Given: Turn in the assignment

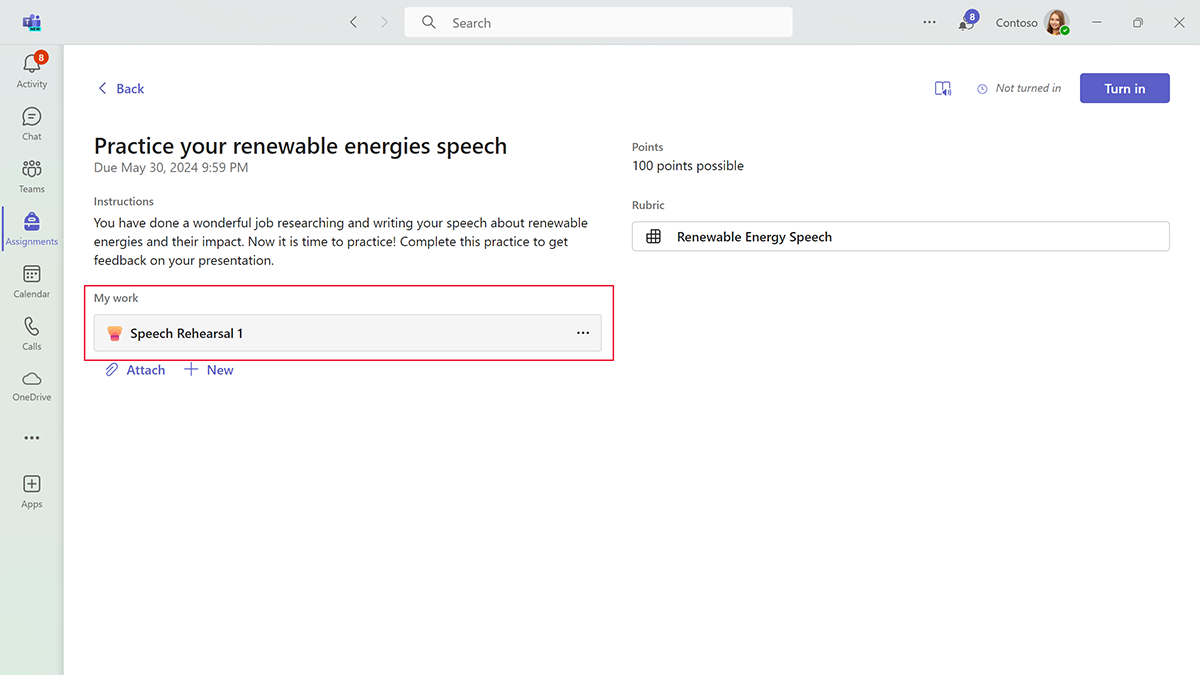Looking at the screenshot, I should (1124, 88).
